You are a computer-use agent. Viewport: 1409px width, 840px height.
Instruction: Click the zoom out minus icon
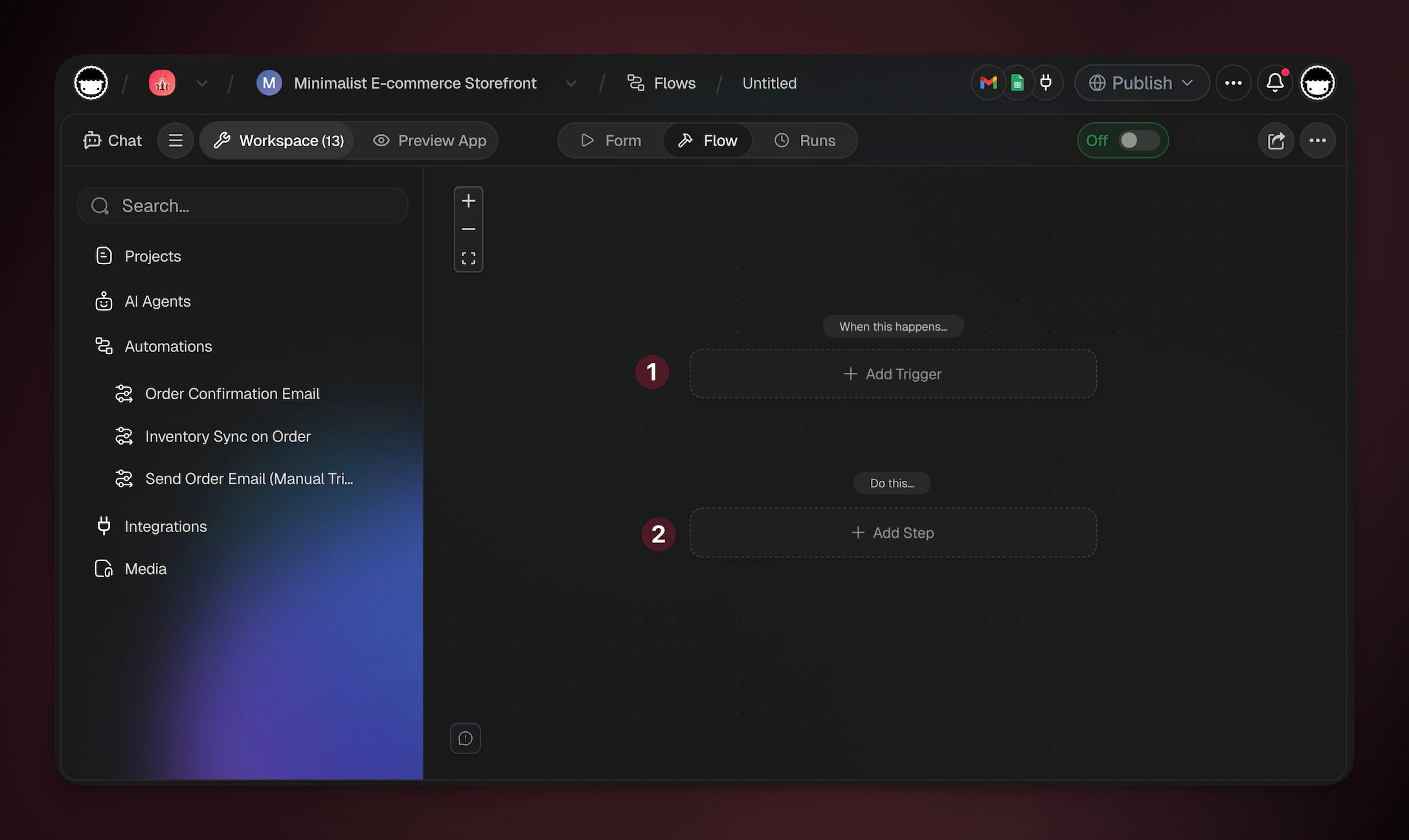click(468, 229)
